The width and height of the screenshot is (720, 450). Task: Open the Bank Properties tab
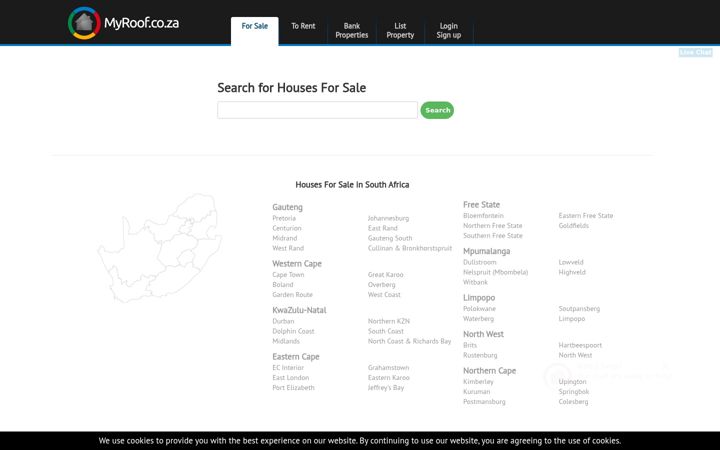[x=352, y=30]
